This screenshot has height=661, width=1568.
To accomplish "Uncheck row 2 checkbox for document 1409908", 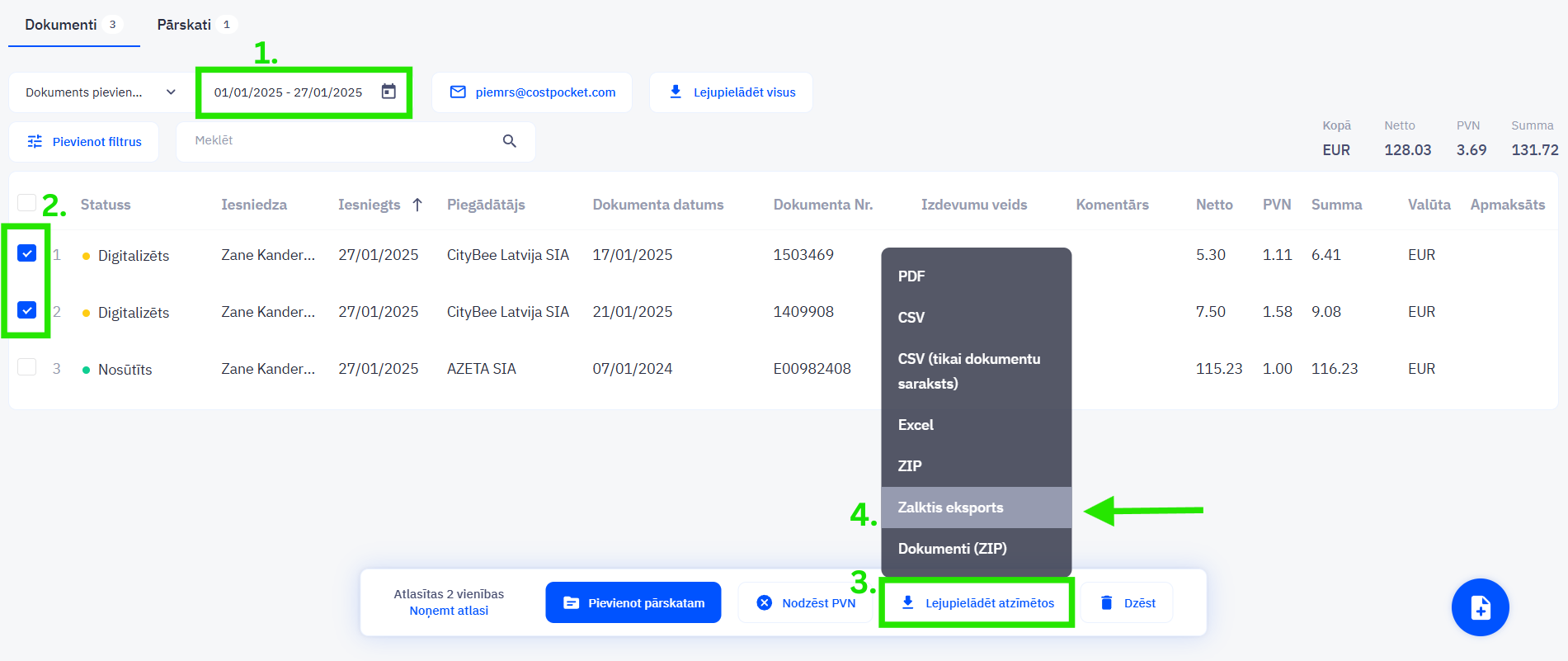I will click(26, 310).
